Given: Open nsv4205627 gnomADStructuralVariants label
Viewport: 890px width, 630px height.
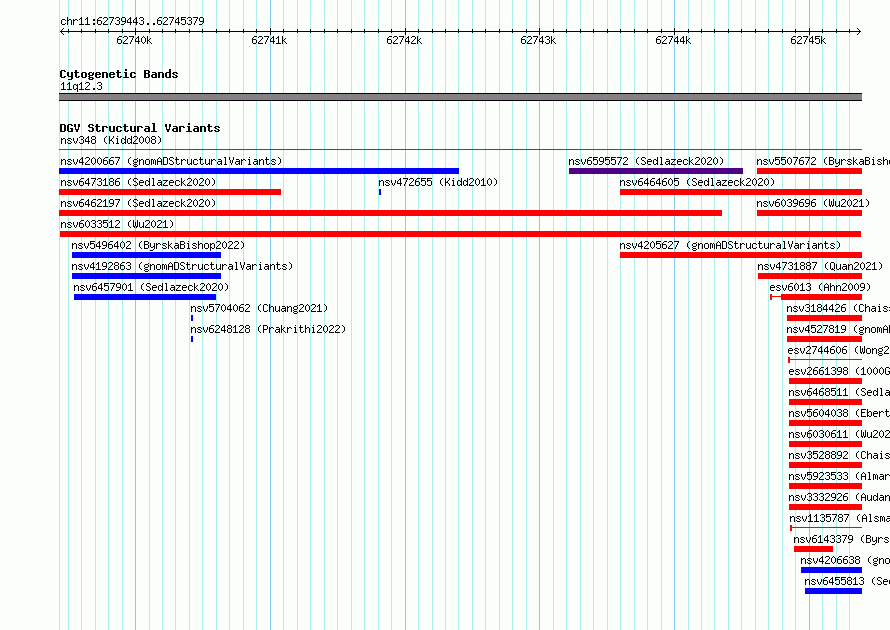Looking at the screenshot, I should 731,245.
